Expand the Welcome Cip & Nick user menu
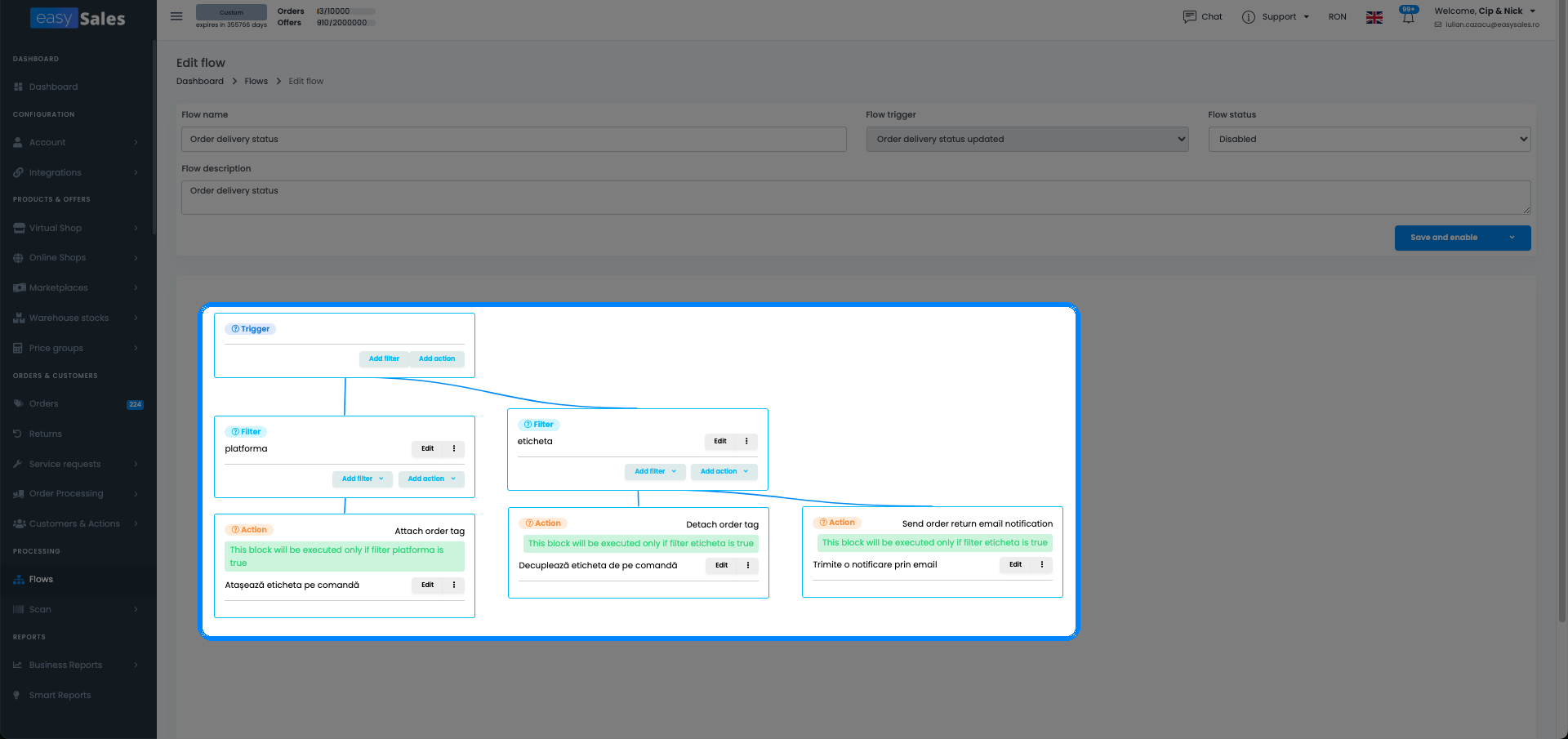The width and height of the screenshot is (1568, 739). pos(1486,11)
